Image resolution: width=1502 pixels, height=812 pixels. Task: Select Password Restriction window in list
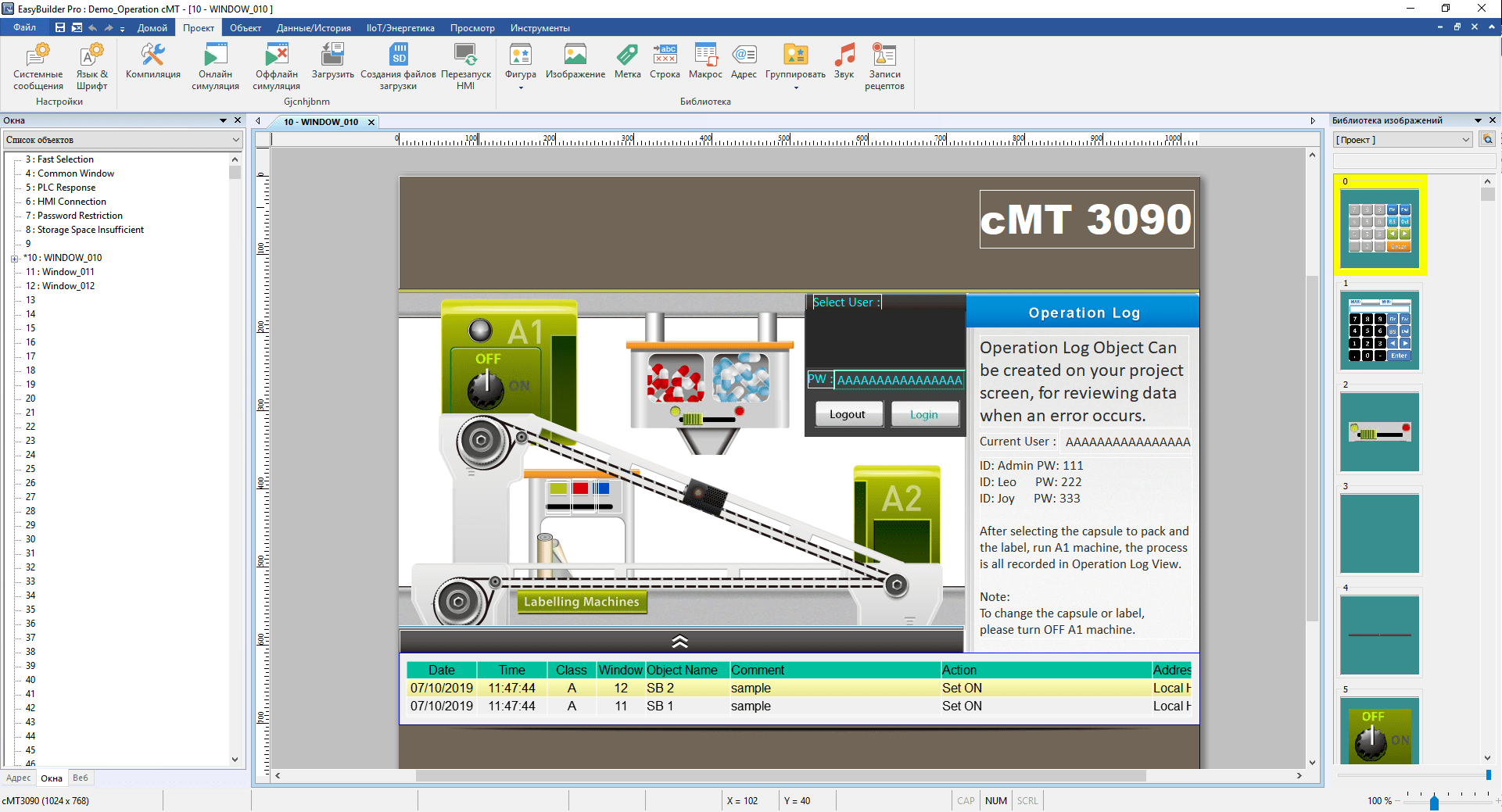[79, 216]
